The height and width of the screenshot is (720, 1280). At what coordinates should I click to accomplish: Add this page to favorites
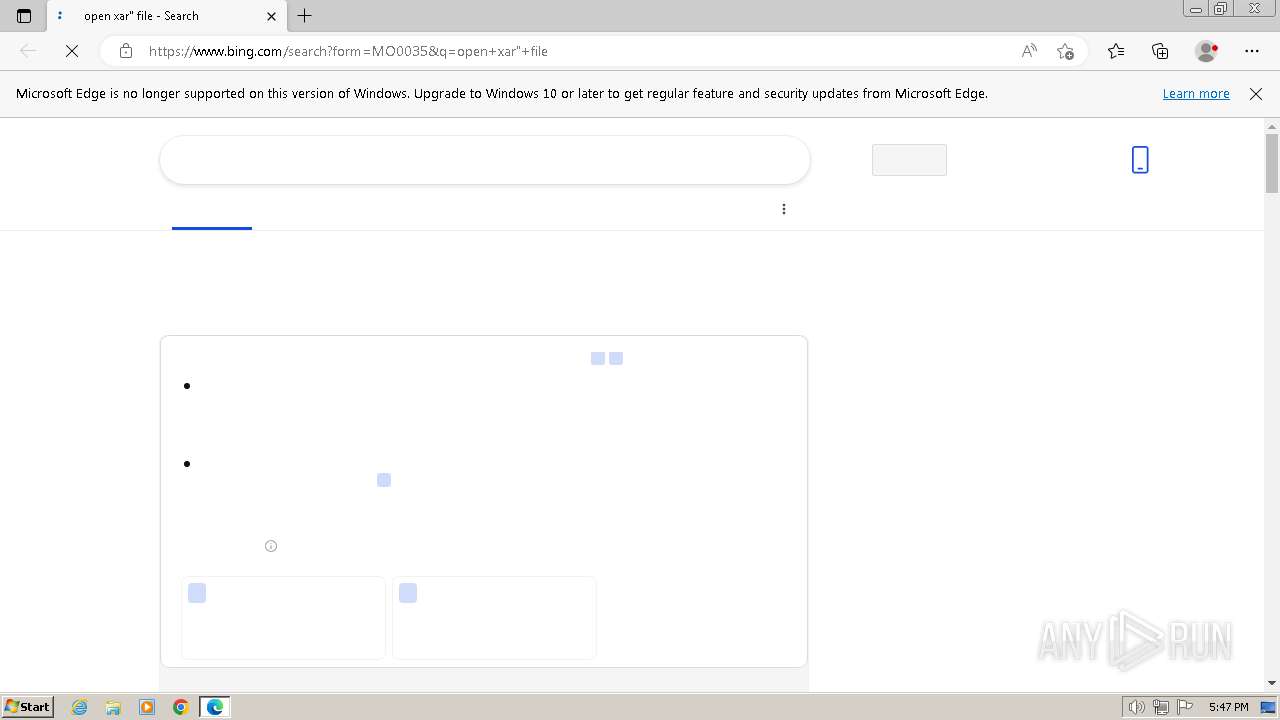point(1065,51)
